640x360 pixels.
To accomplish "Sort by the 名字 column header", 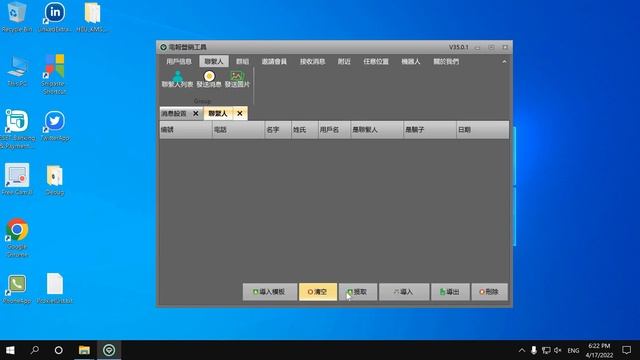I will [278, 130].
